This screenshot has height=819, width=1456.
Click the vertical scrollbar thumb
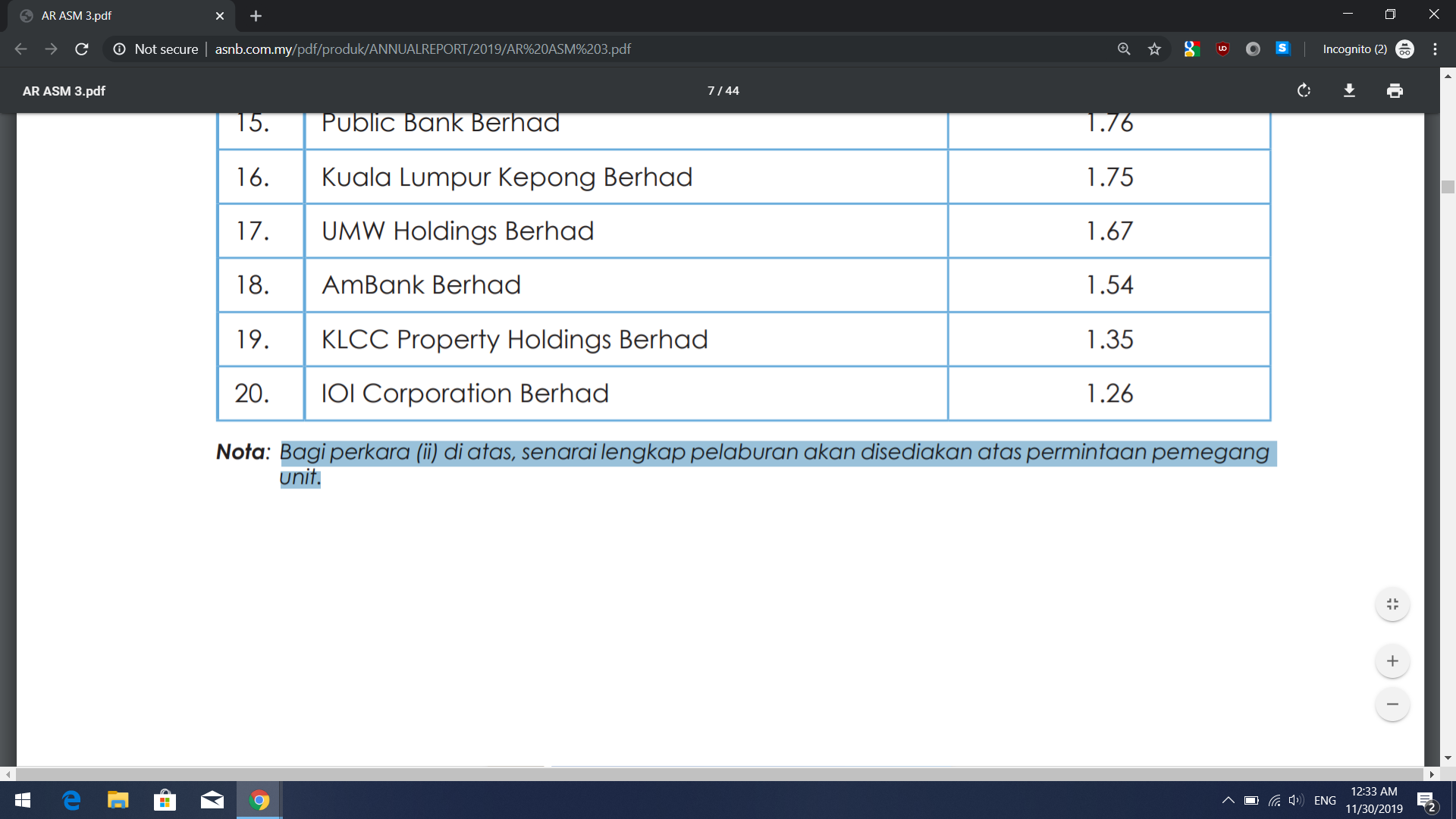click(x=1448, y=187)
